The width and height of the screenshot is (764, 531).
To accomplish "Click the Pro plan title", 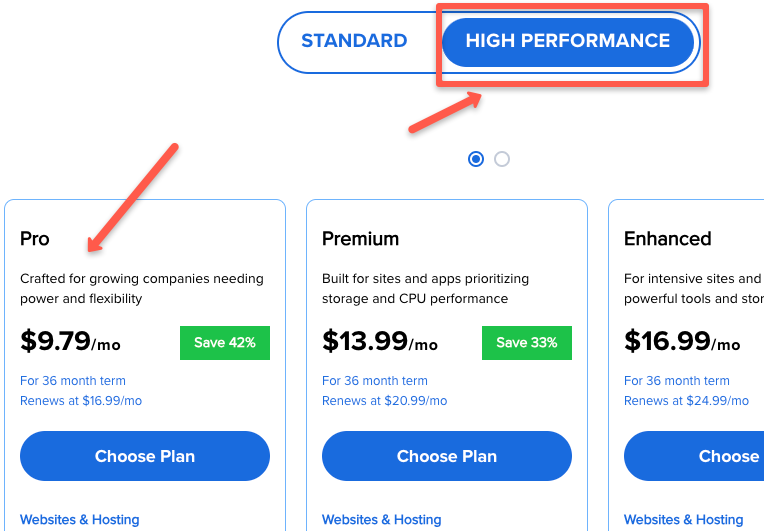I will point(35,239).
